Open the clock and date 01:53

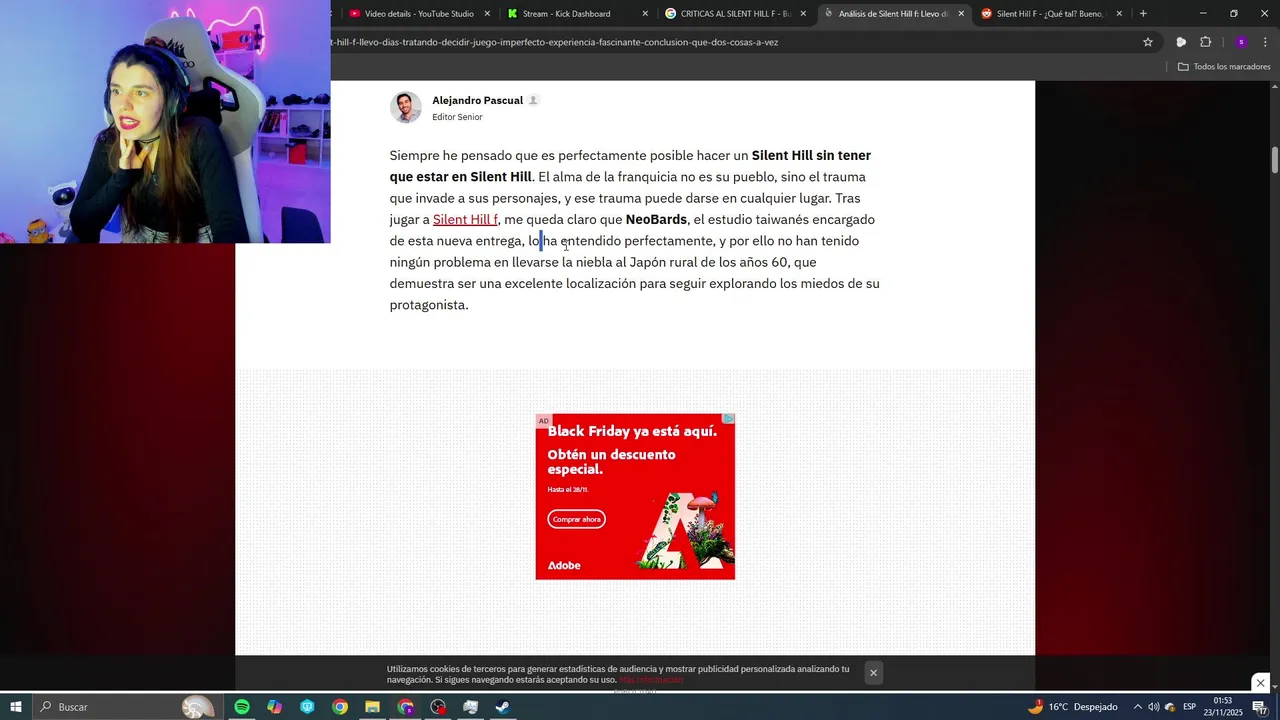coord(1223,707)
